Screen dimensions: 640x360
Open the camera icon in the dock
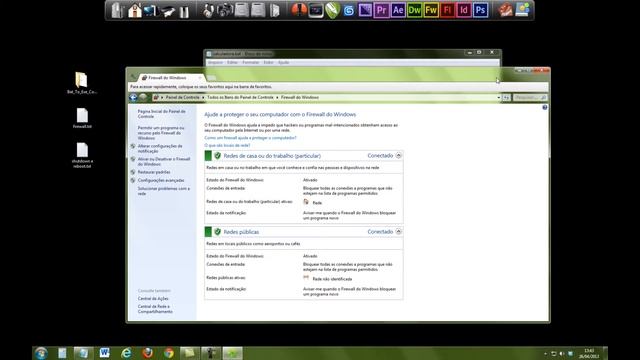pos(224,10)
